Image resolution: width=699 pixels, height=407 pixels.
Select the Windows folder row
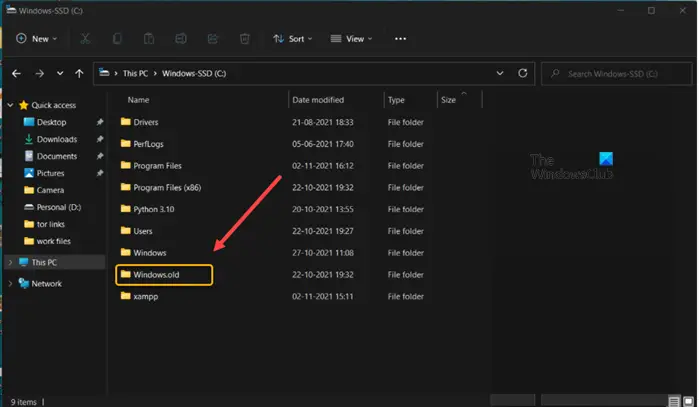point(273,253)
